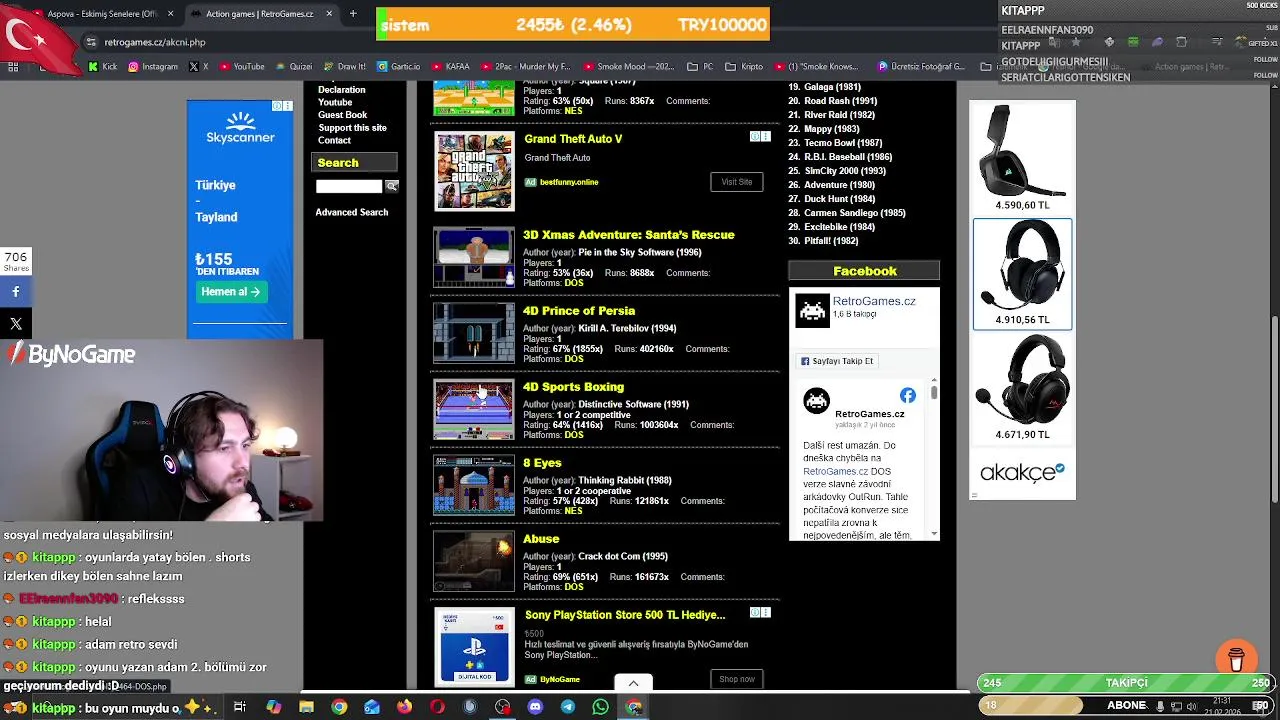Open the Gartic.io bookmark
The height and width of the screenshot is (720, 1280).
[398, 67]
